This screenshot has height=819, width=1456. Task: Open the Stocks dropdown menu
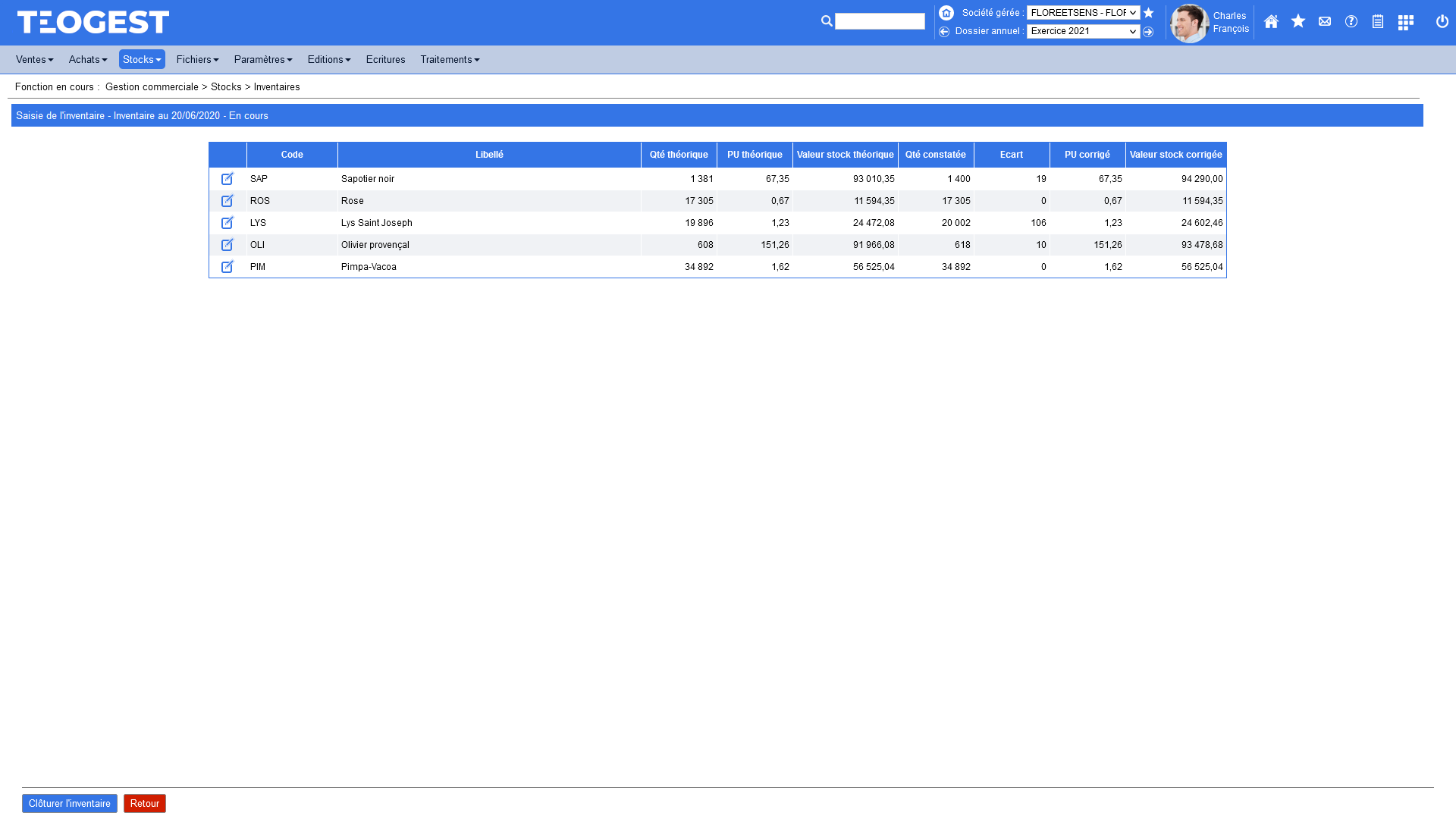(x=142, y=60)
